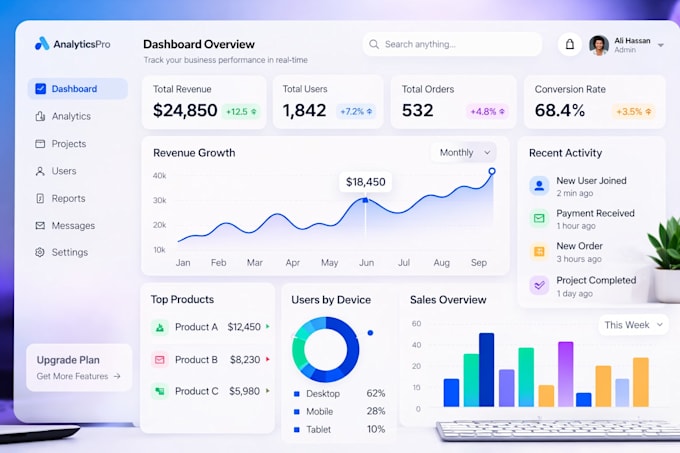Open the notifications bell

click(x=569, y=44)
